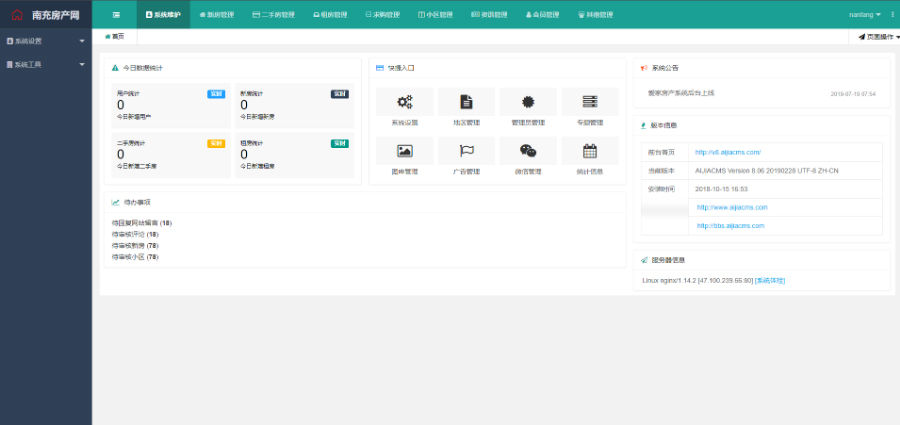Open the 待审核小区 (78) todo item

[x=135, y=256]
